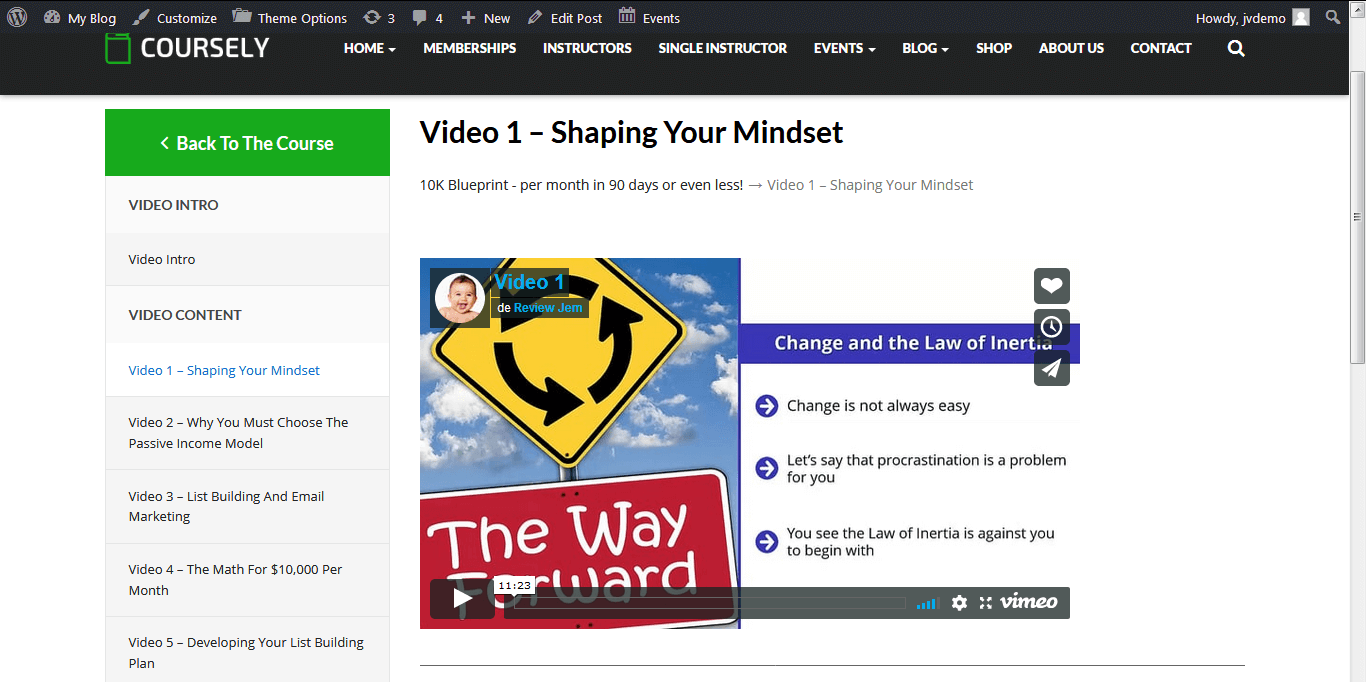Click the header search magnifier icon
The height and width of the screenshot is (682, 1366).
point(1236,49)
